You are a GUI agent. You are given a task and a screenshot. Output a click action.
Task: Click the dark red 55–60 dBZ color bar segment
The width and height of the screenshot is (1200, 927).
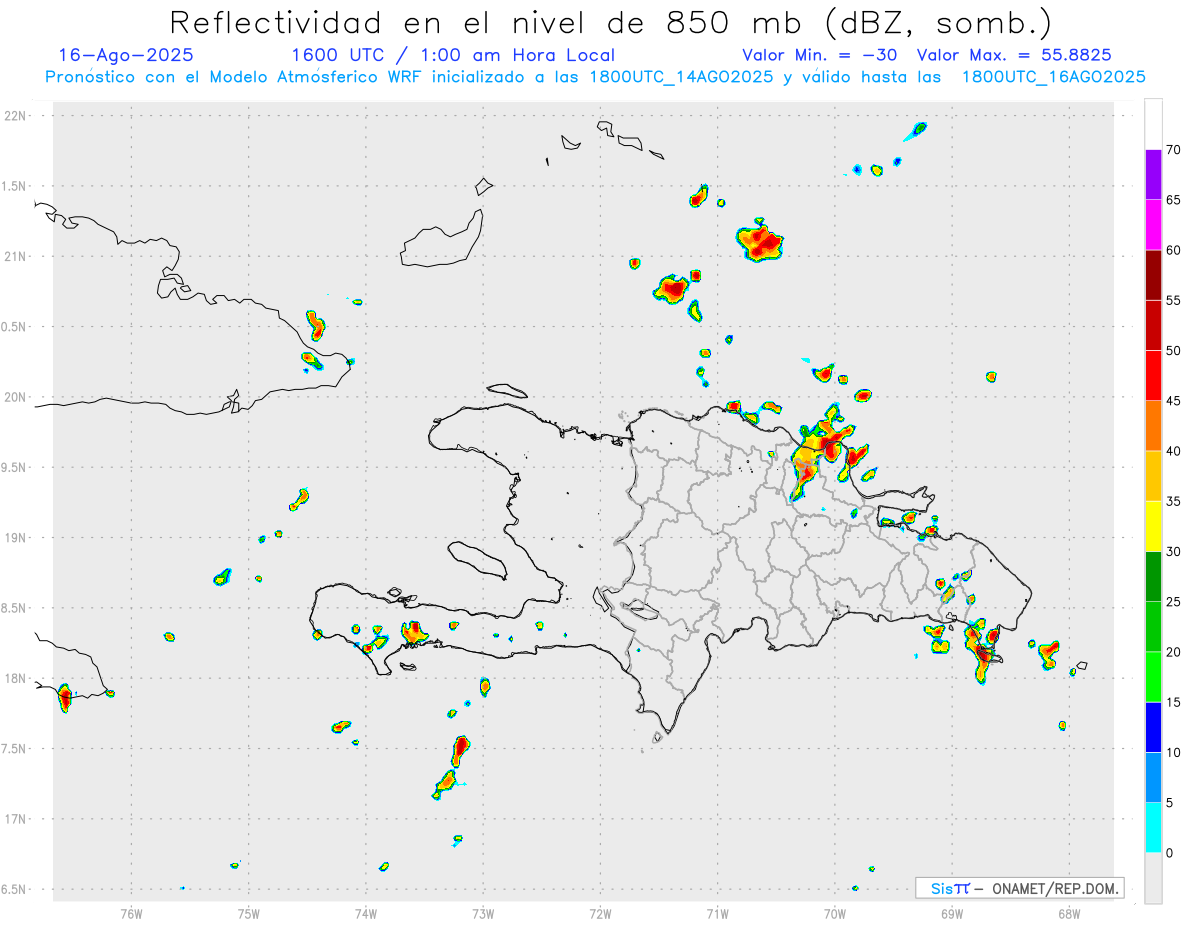(1153, 275)
